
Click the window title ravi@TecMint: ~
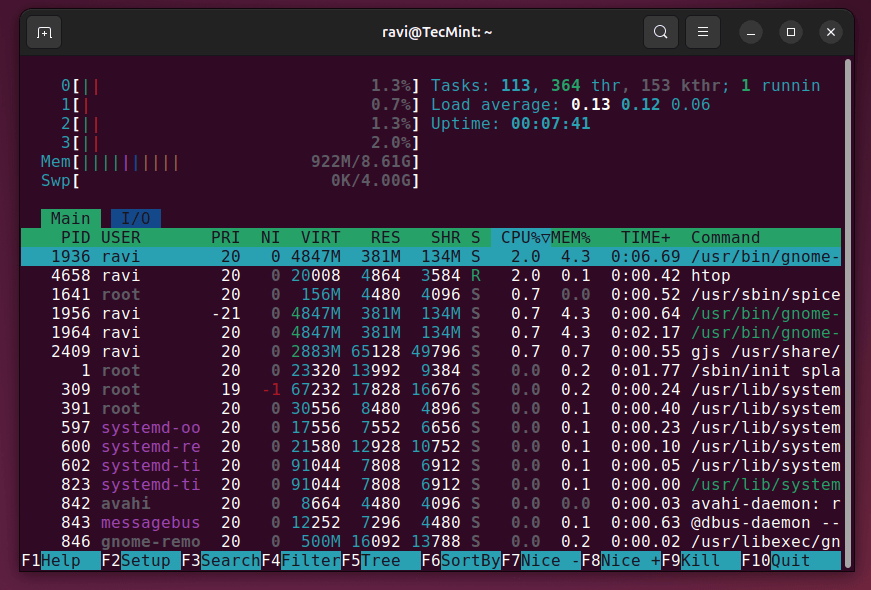[437, 32]
